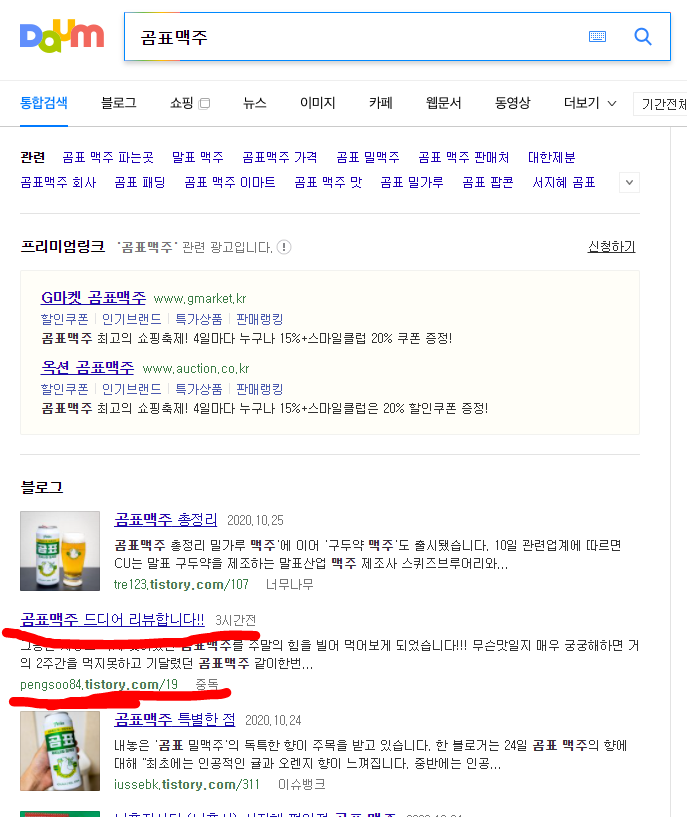
Task: Click related search 곰표 맥주 맛
Action: point(328,182)
